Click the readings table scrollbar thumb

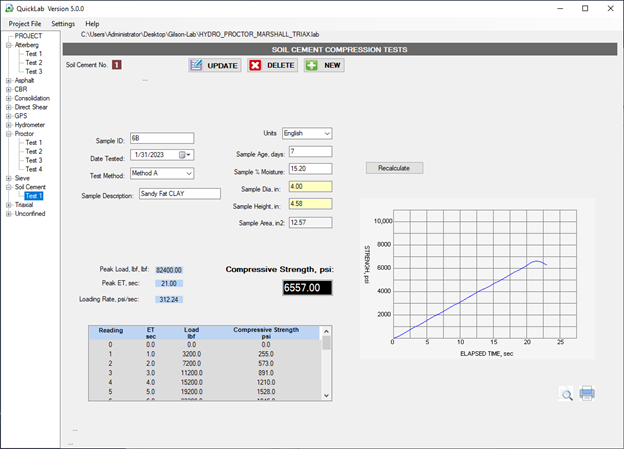[x=326, y=343]
